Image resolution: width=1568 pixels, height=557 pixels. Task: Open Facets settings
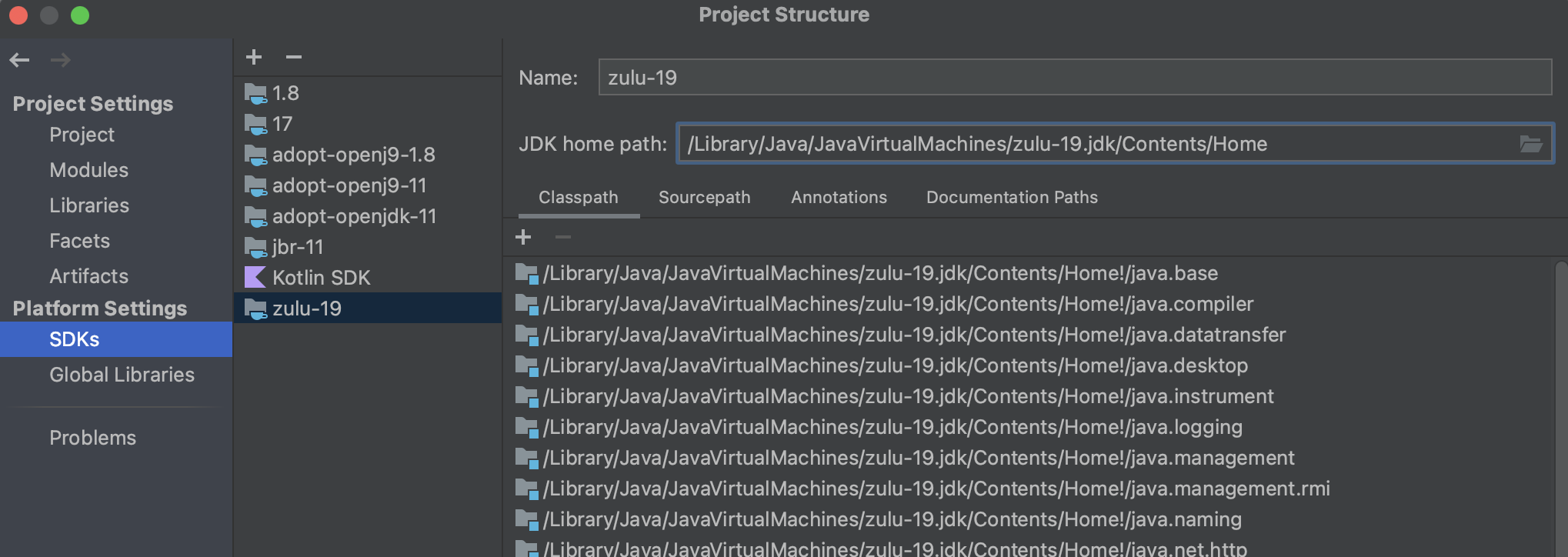coord(79,241)
